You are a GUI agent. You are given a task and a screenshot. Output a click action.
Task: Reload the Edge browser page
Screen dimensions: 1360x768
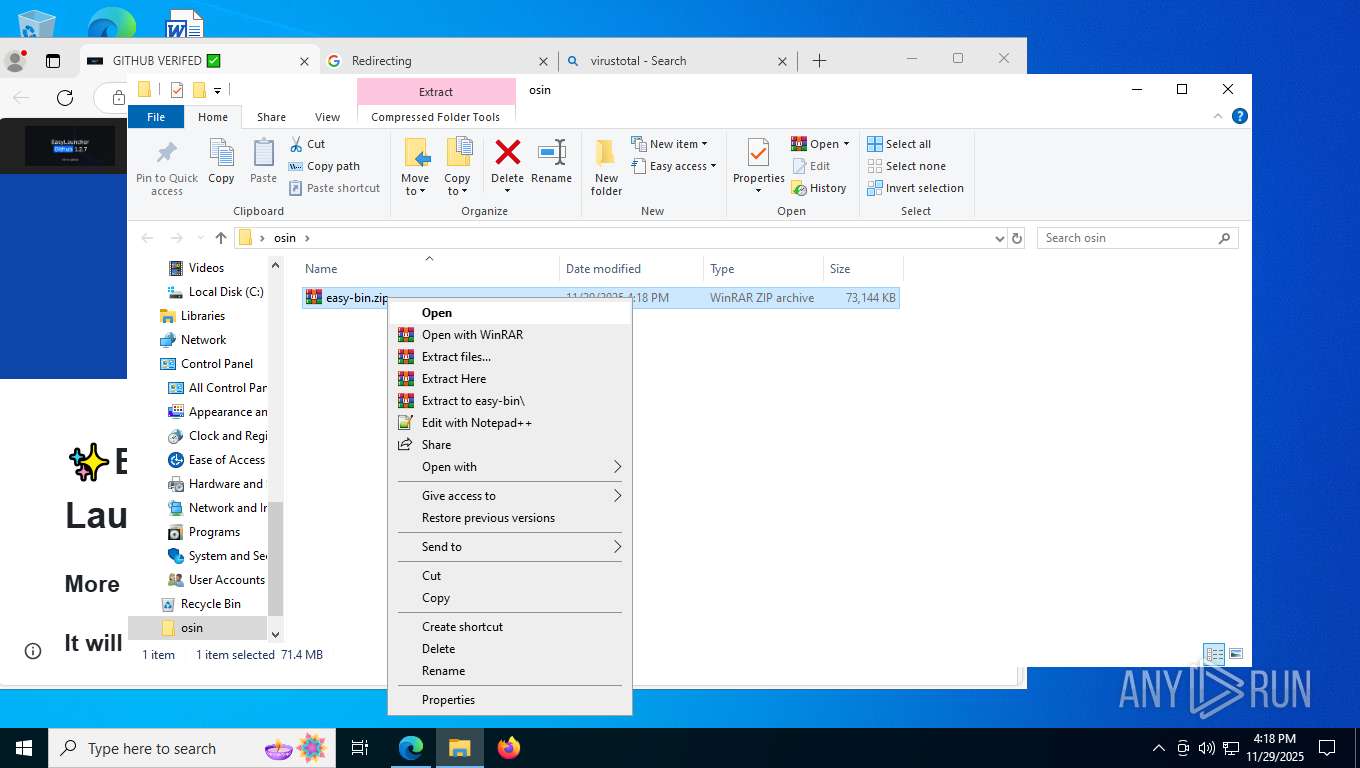tap(65, 97)
